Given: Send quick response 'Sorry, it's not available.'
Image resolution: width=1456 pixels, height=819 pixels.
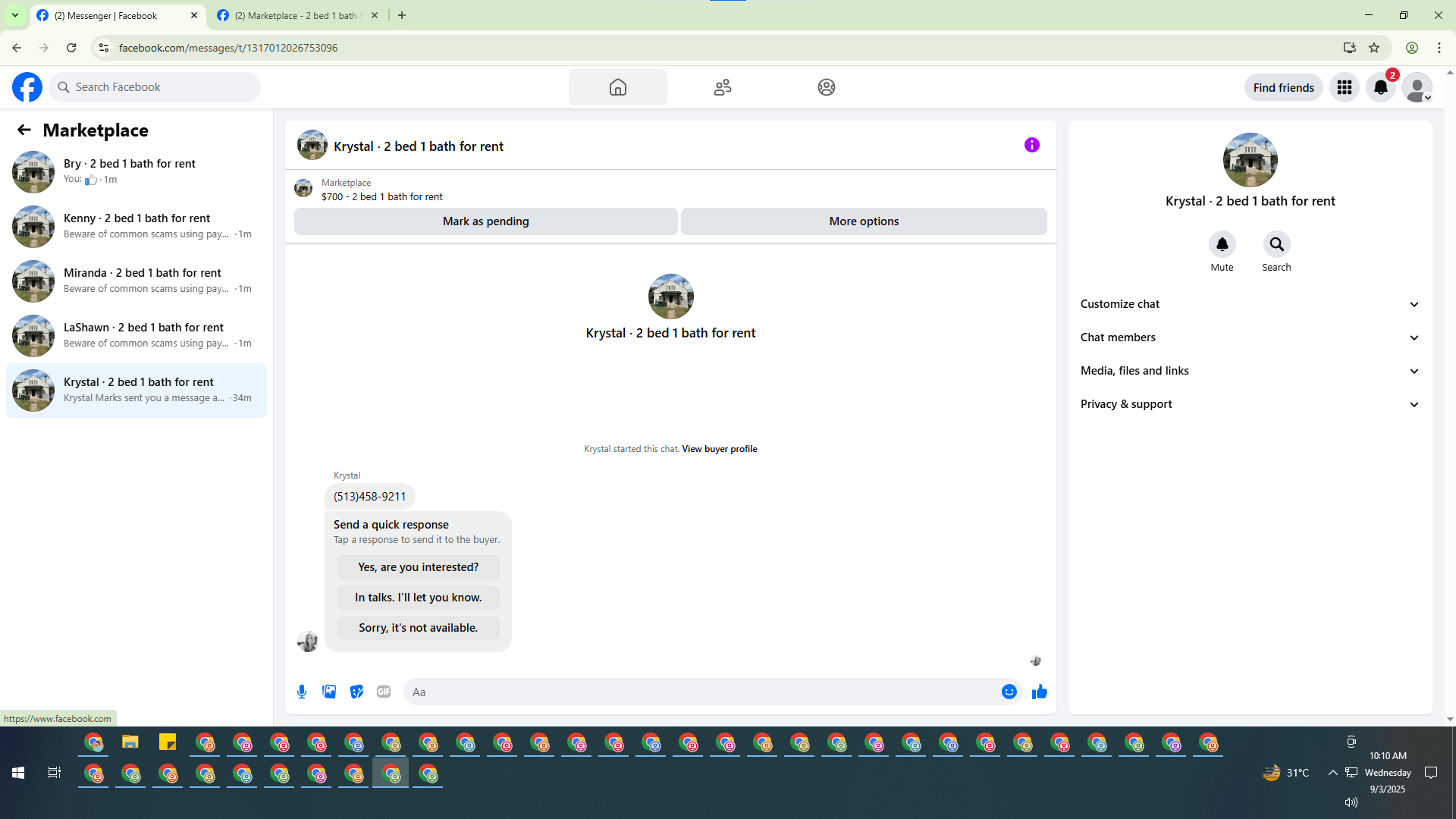Looking at the screenshot, I should point(418,628).
